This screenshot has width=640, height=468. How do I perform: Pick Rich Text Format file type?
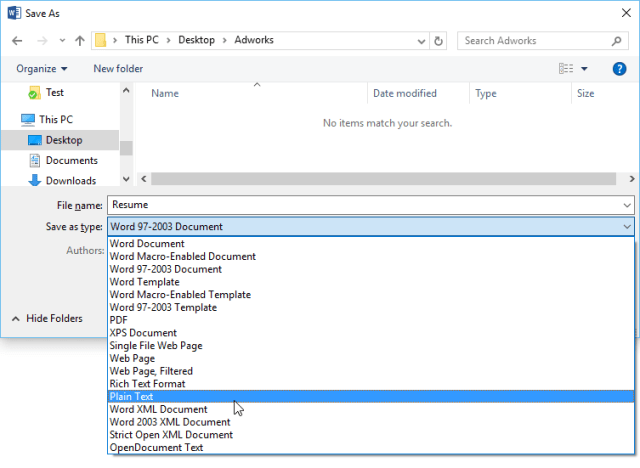(x=147, y=383)
